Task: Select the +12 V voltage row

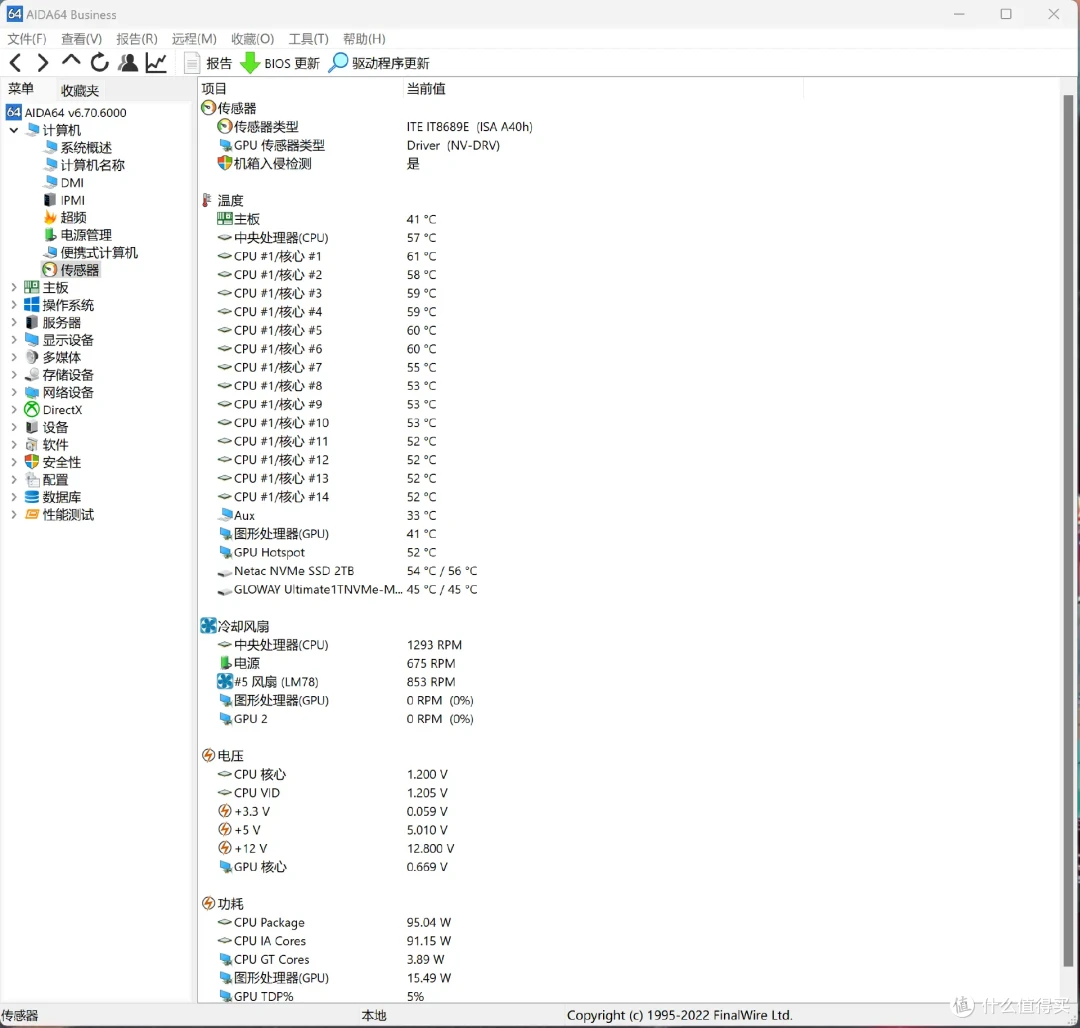Action: pos(335,848)
